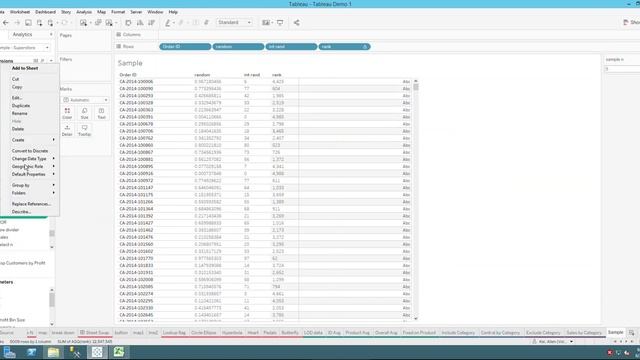This screenshot has height=360, width=640.
Task: Click the Color card in Marks
Action: (67, 113)
